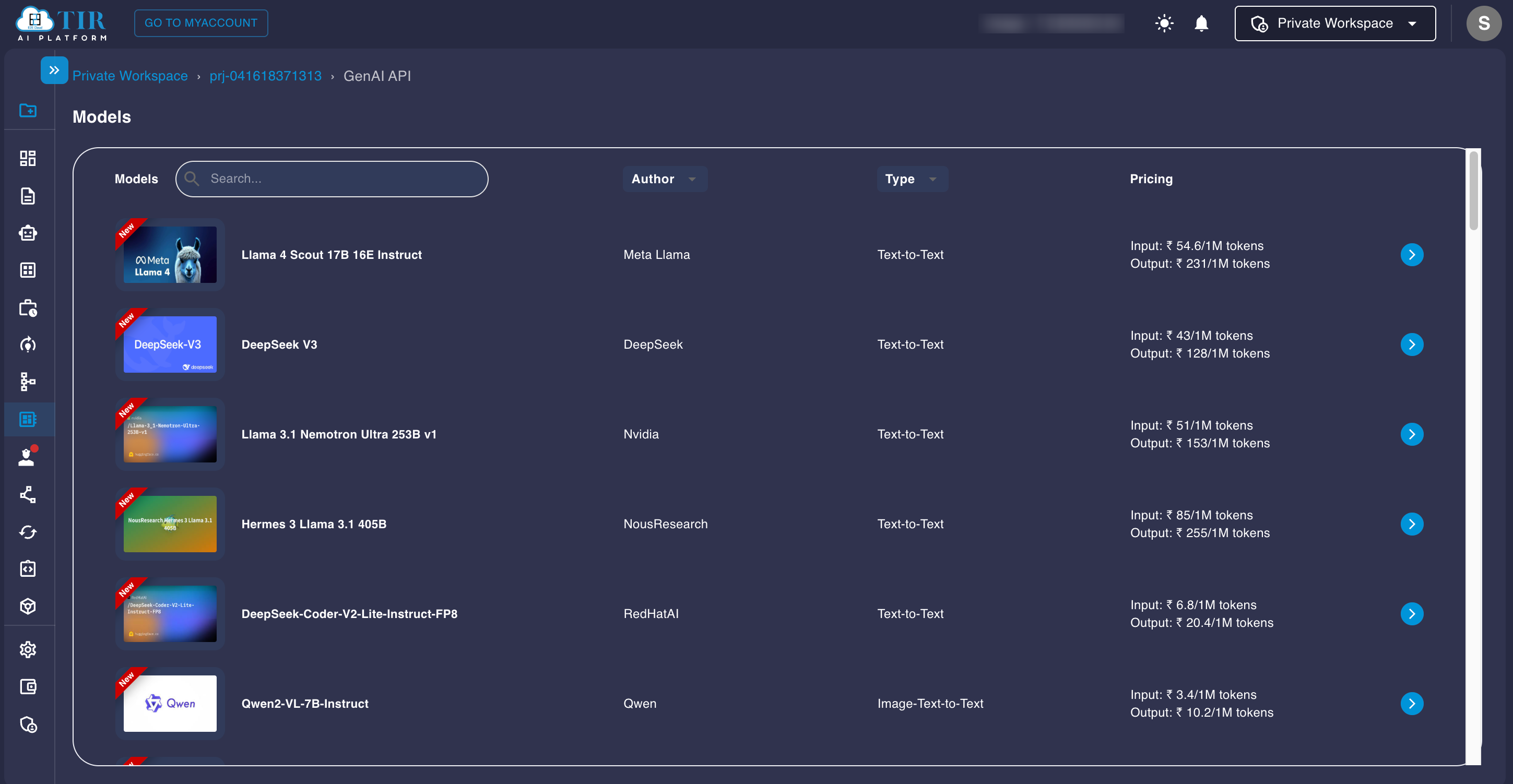Screen dimensions: 1513x784
Task: Open the sync arrows icon in sidebar
Action: 28,532
